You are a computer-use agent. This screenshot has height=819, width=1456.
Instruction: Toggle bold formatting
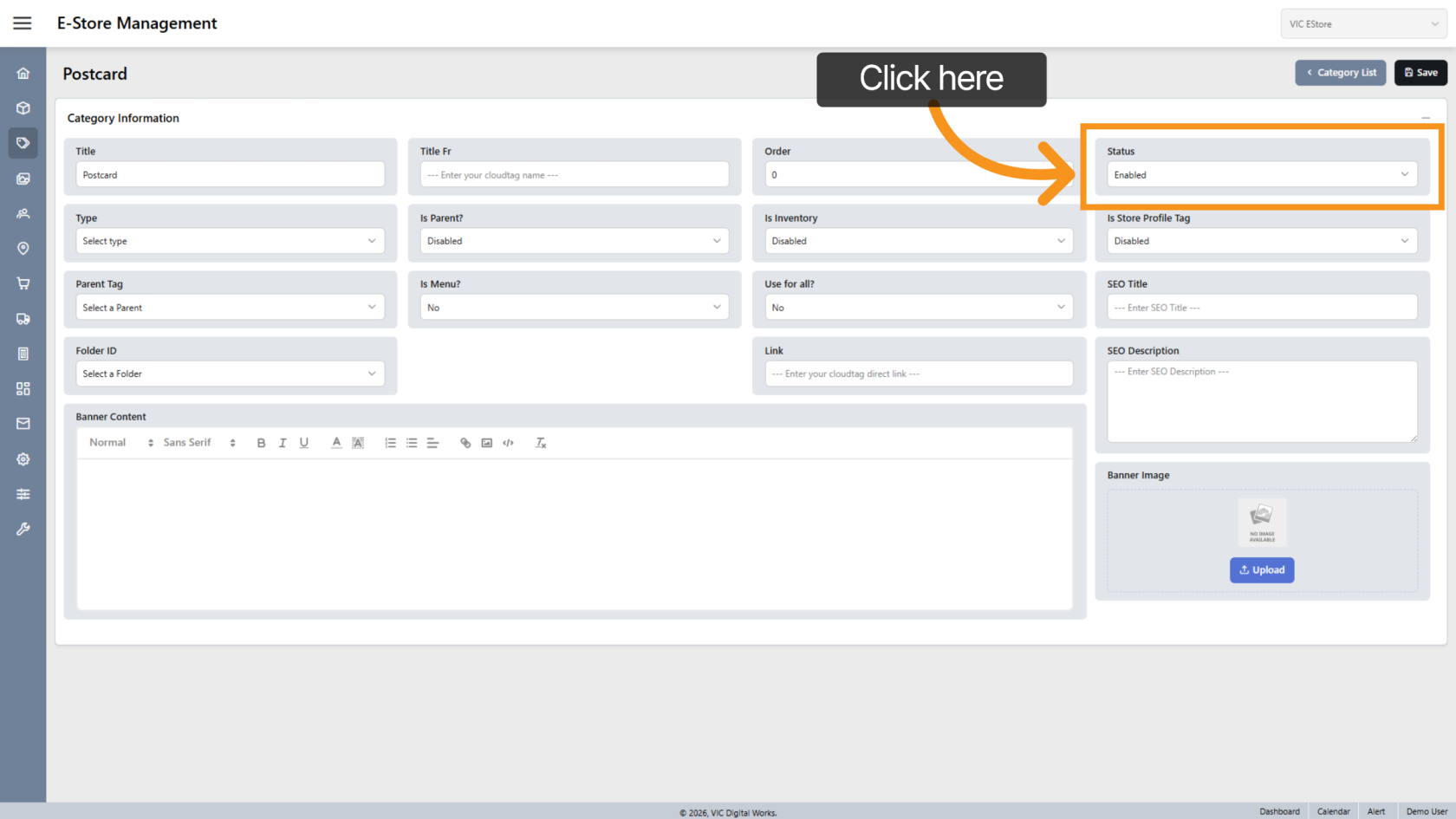(261, 443)
